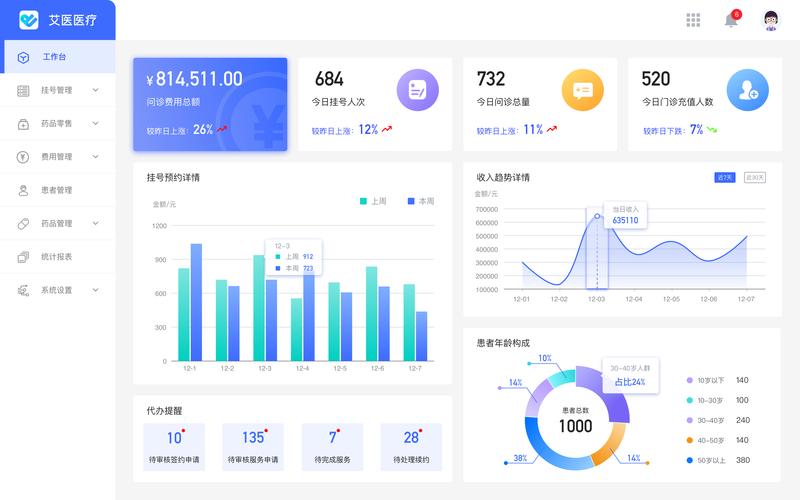Select 工作台 in the sidebar
The image size is (800, 500).
click(55, 57)
